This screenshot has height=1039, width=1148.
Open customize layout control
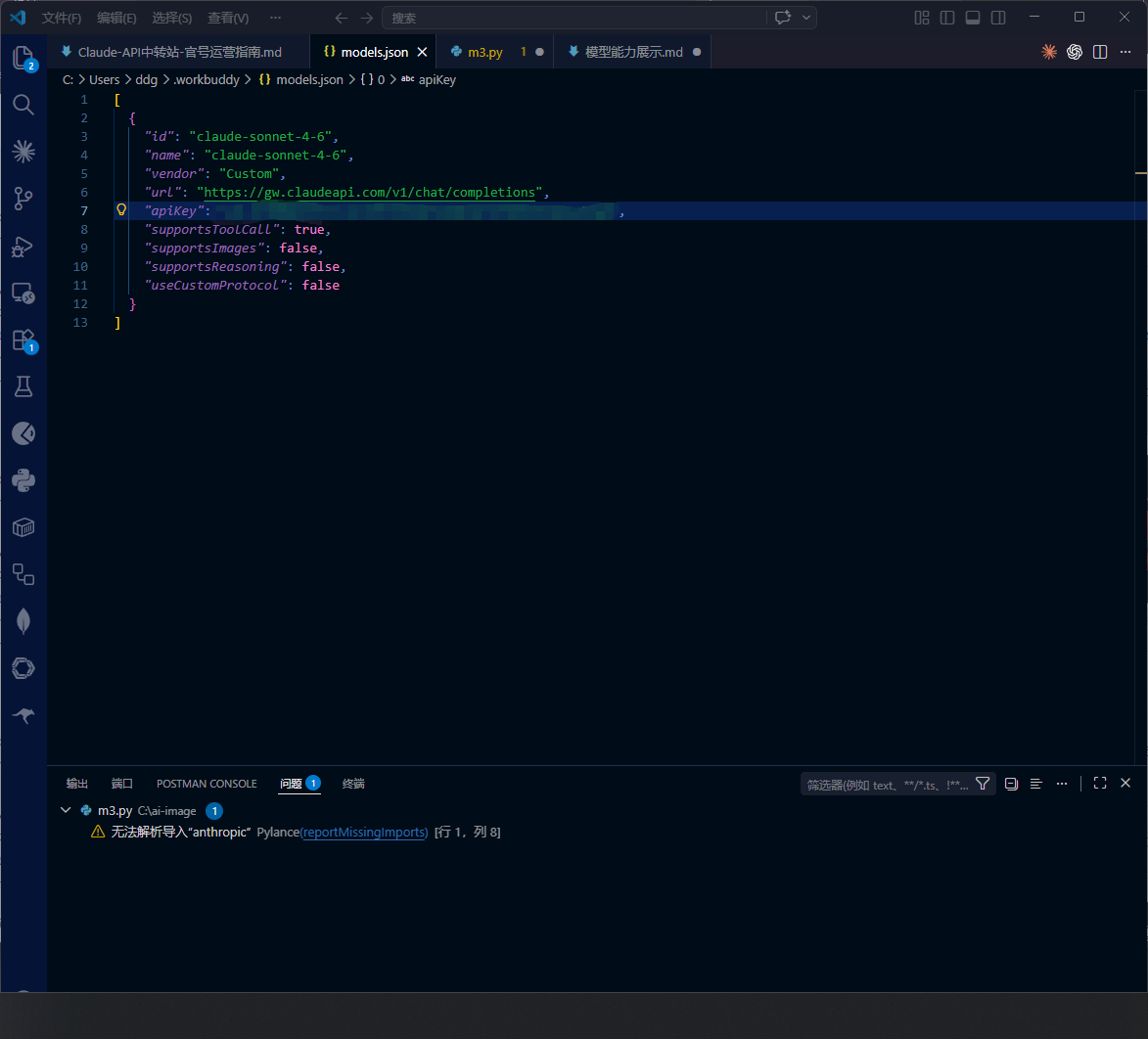[x=922, y=18]
